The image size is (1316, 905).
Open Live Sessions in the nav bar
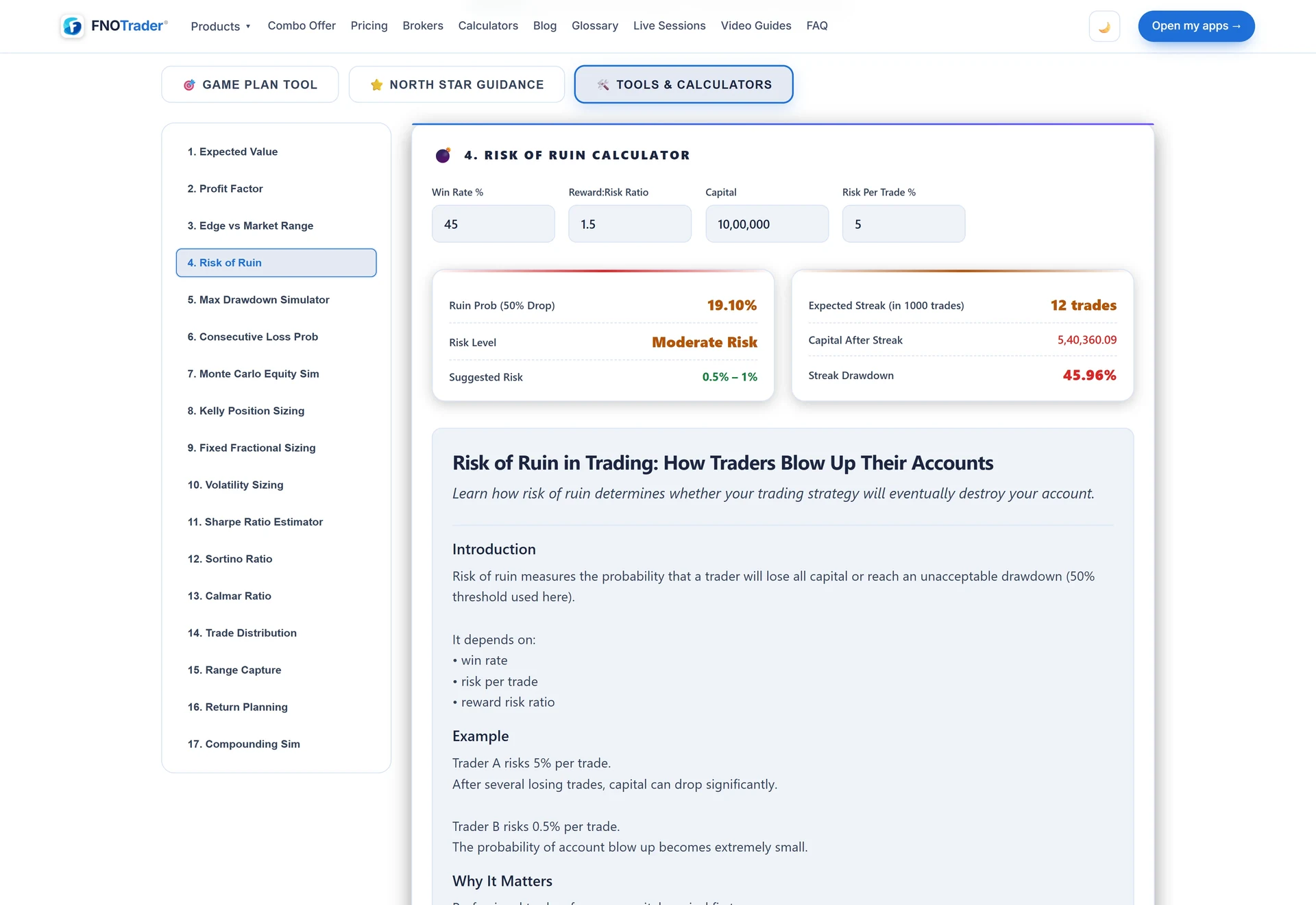669,25
